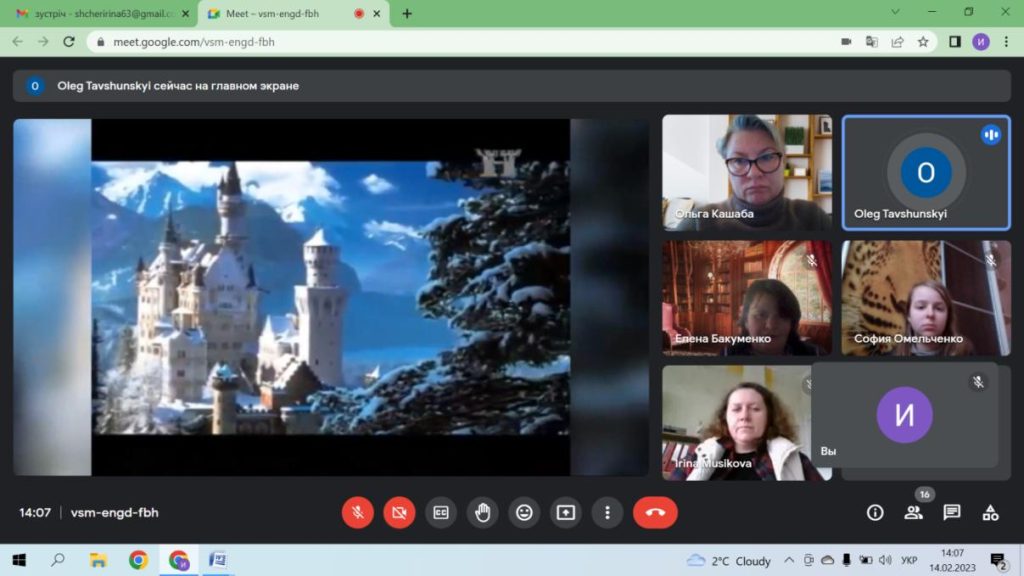Go forward in browser history
The width and height of the screenshot is (1024, 576).
43,42
